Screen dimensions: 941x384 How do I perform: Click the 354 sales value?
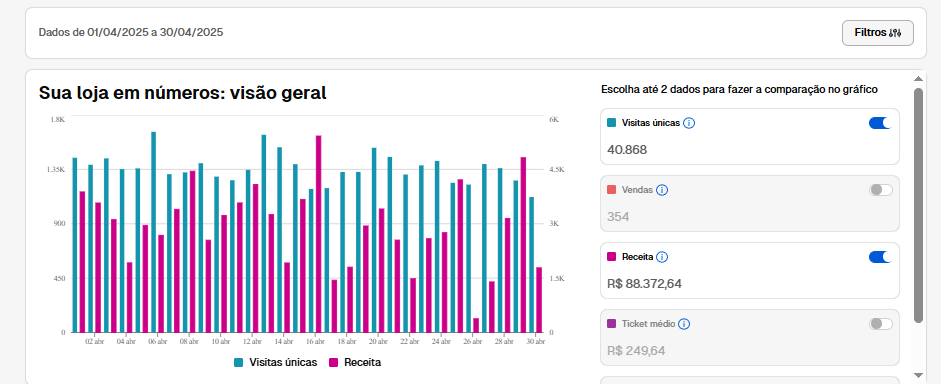618,217
